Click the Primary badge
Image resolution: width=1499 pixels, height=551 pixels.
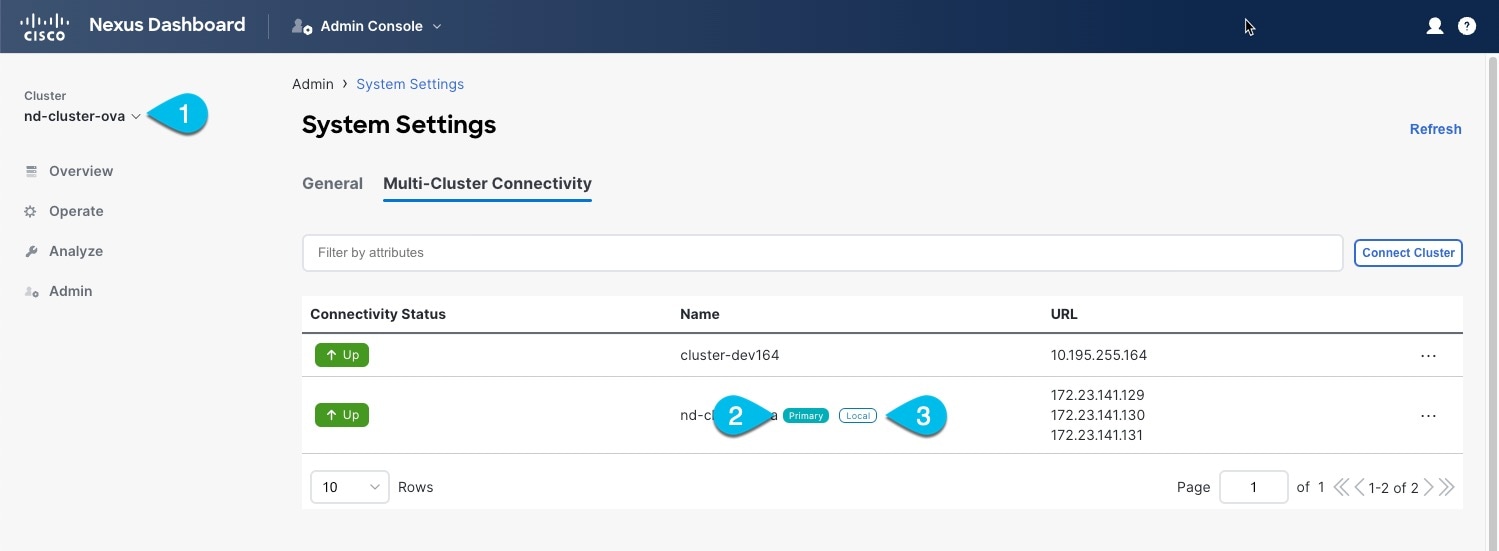pyautogui.click(x=806, y=416)
